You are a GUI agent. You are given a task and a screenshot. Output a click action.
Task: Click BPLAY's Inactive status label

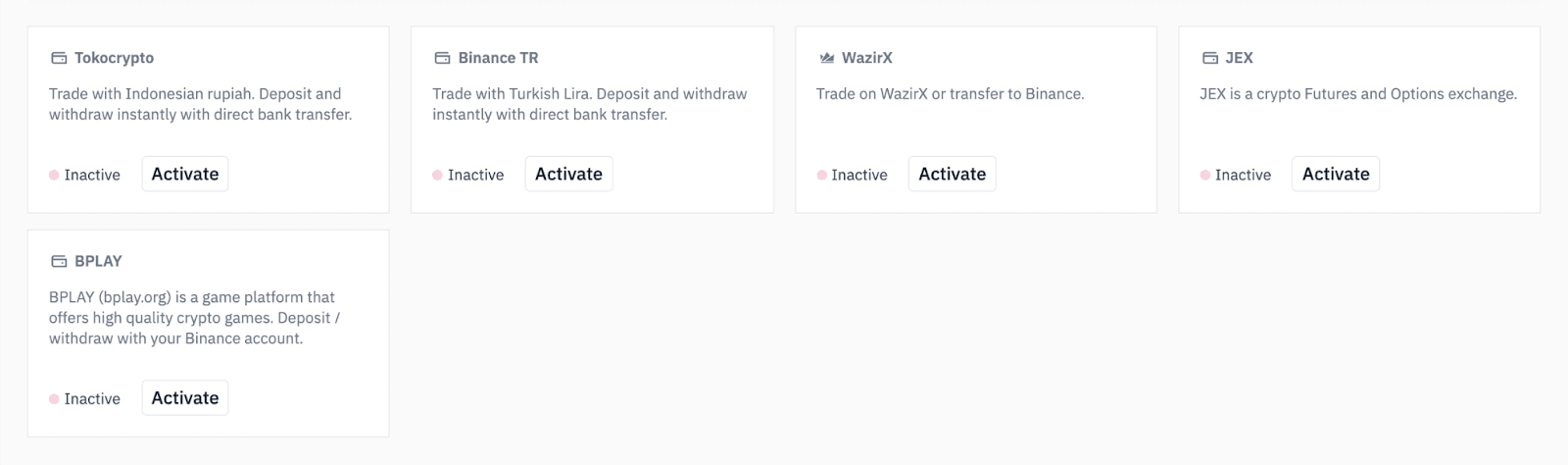(x=92, y=398)
